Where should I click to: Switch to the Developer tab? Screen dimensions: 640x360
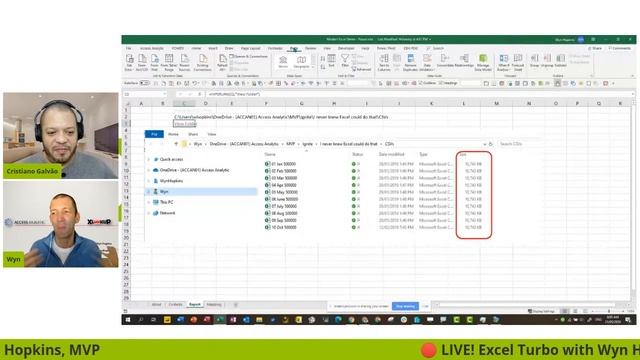[x=346, y=48]
